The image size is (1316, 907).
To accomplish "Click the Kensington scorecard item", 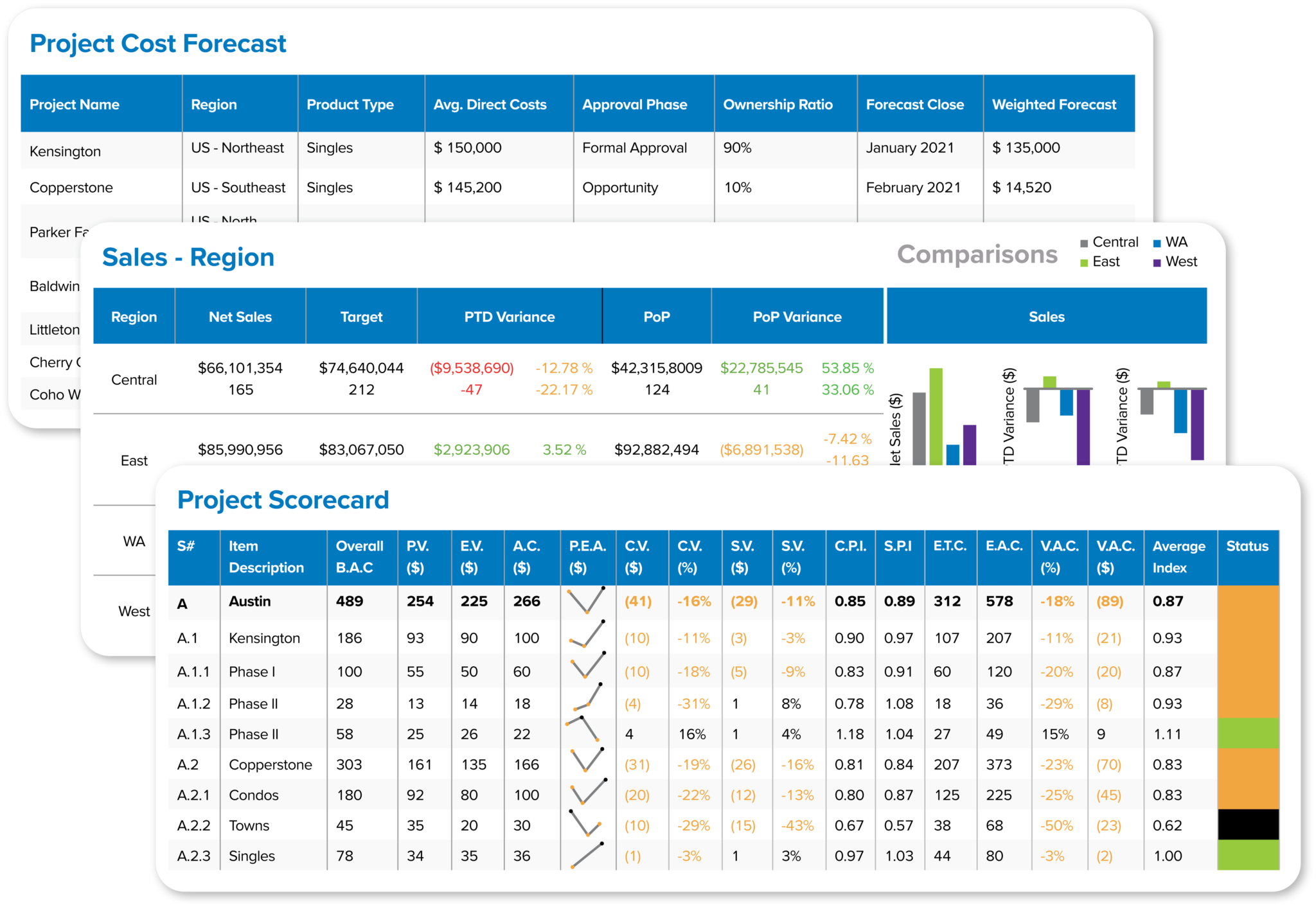I will tap(264, 638).
